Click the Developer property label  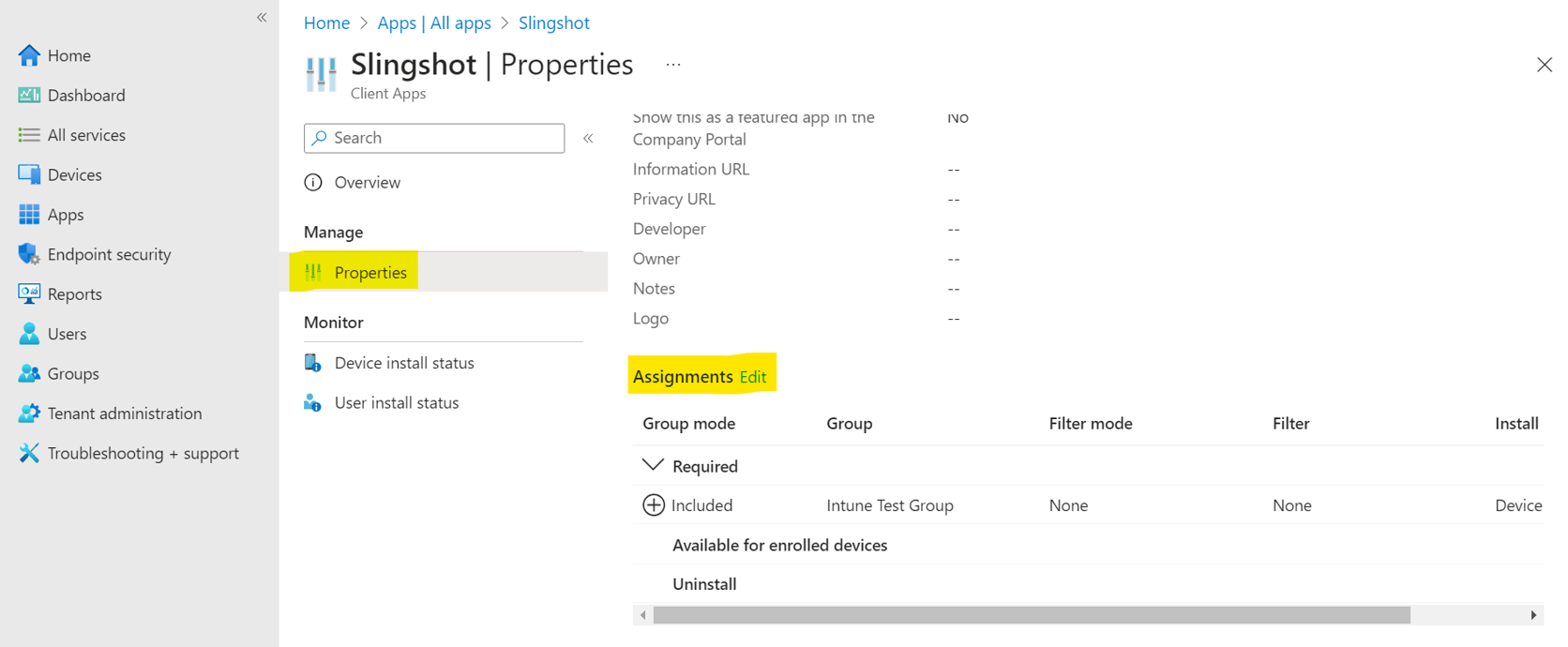coord(670,229)
